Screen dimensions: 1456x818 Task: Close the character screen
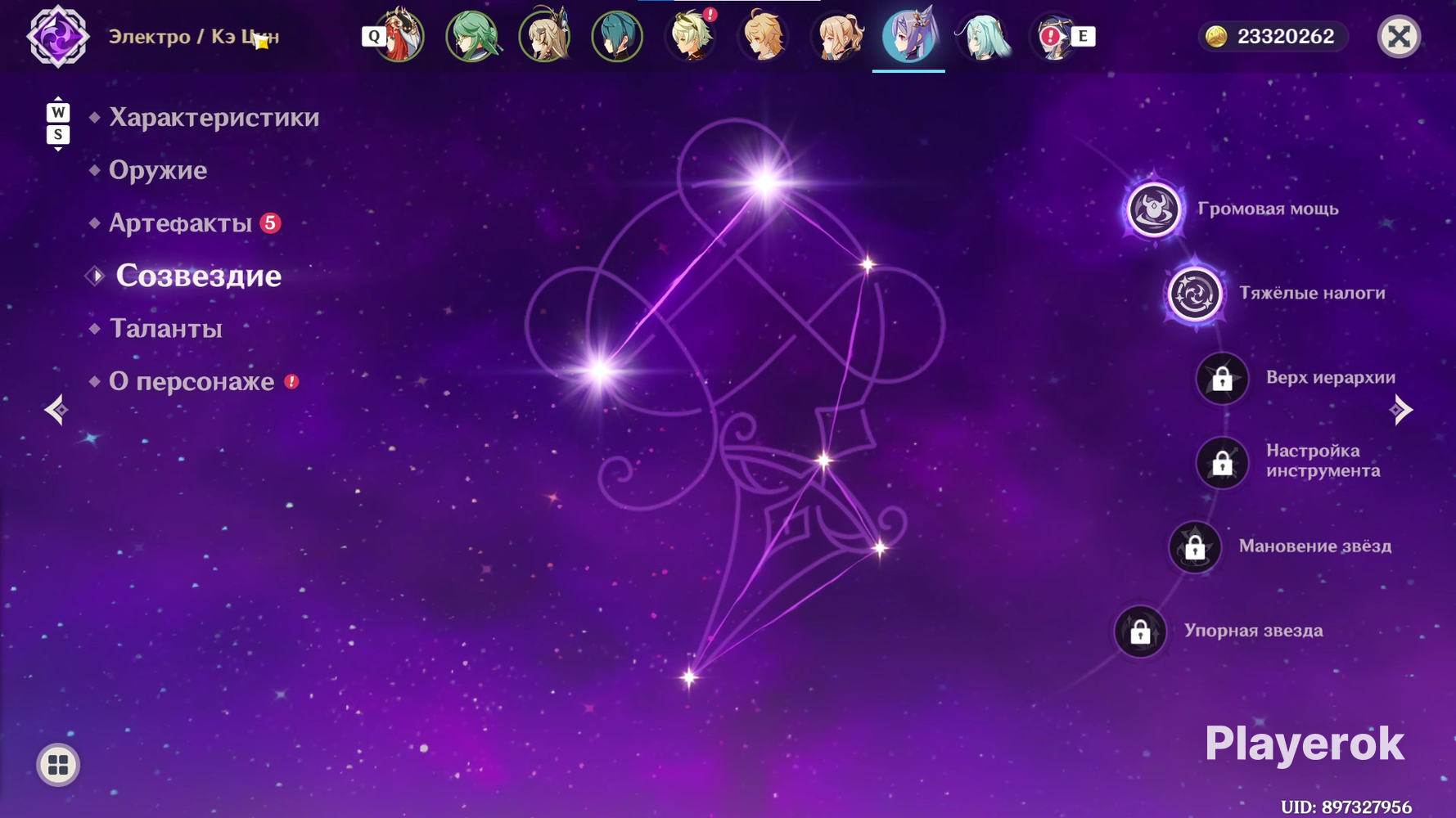coord(1399,37)
